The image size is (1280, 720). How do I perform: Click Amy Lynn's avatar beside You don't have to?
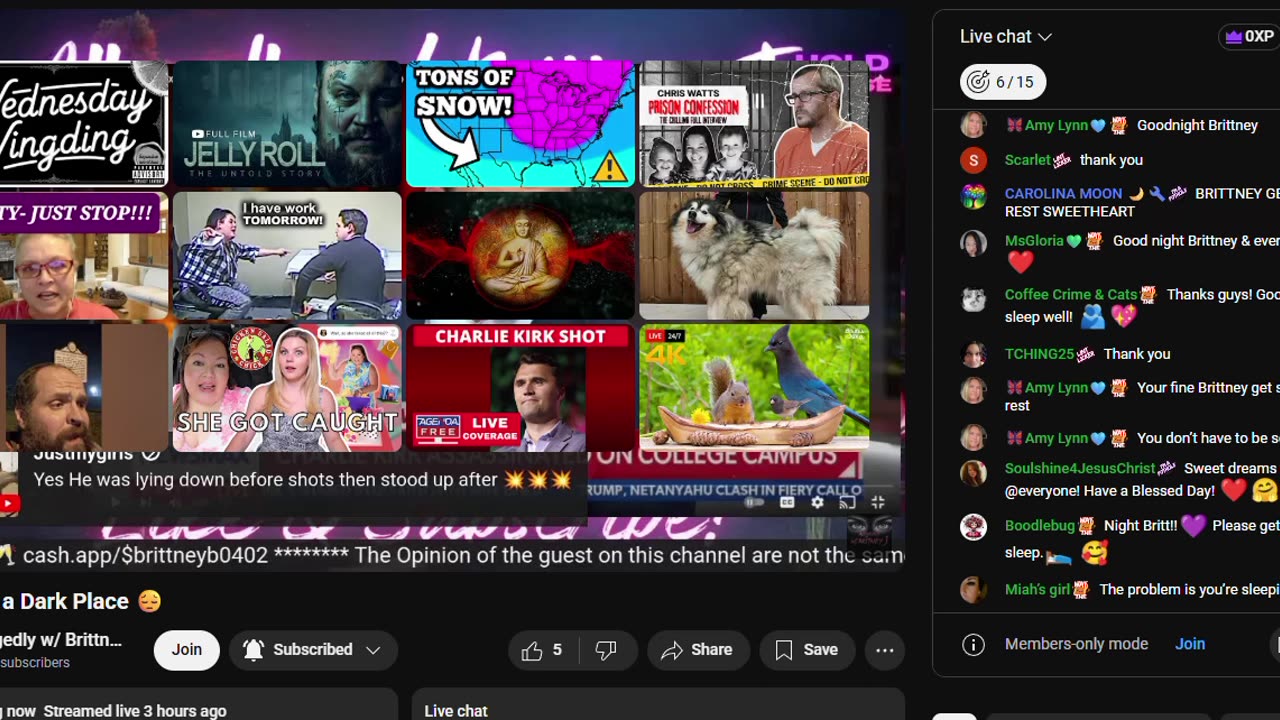[x=973, y=438]
